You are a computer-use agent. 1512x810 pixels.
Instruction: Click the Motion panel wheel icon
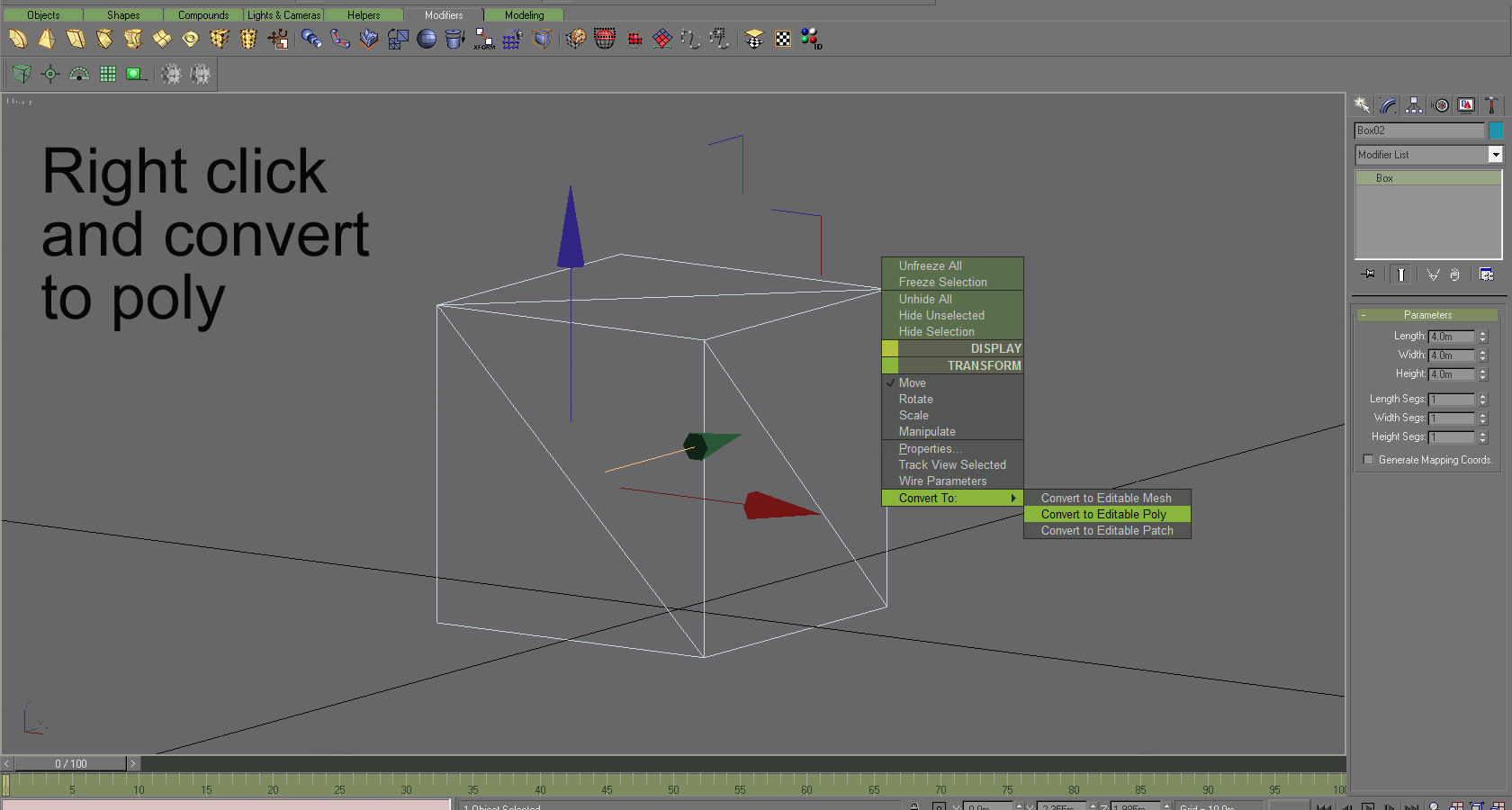(x=1441, y=105)
